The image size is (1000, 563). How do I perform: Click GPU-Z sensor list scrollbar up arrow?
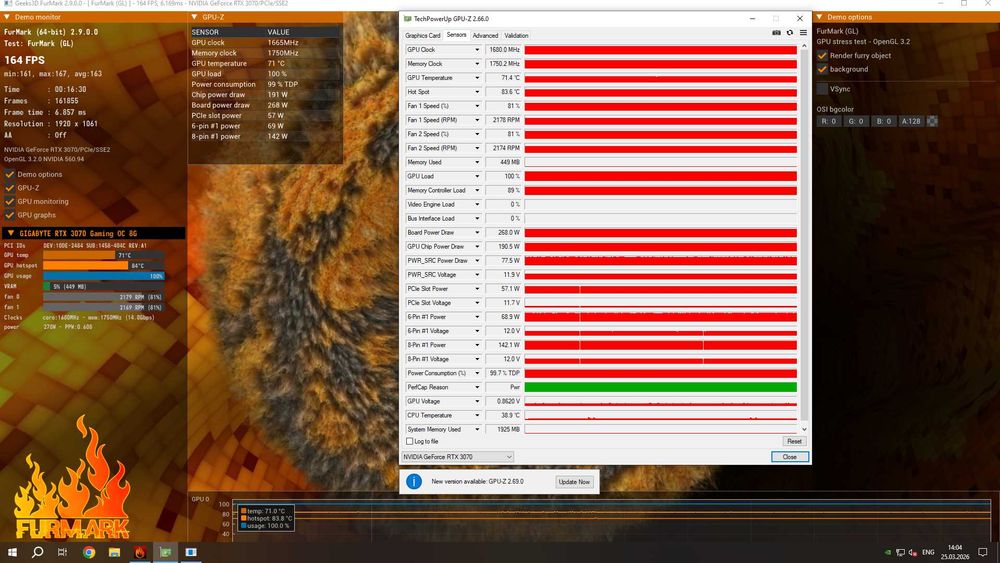(804, 46)
